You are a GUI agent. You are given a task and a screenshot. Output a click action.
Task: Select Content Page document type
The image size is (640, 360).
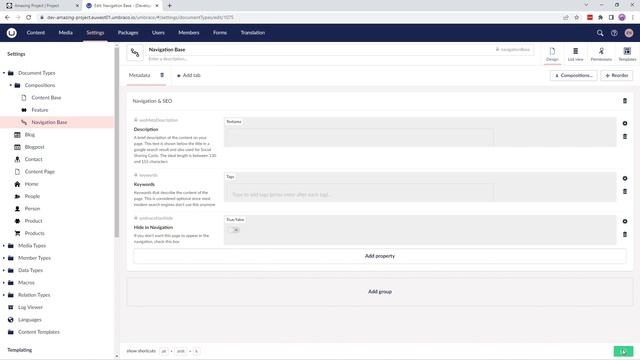click(x=40, y=171)
